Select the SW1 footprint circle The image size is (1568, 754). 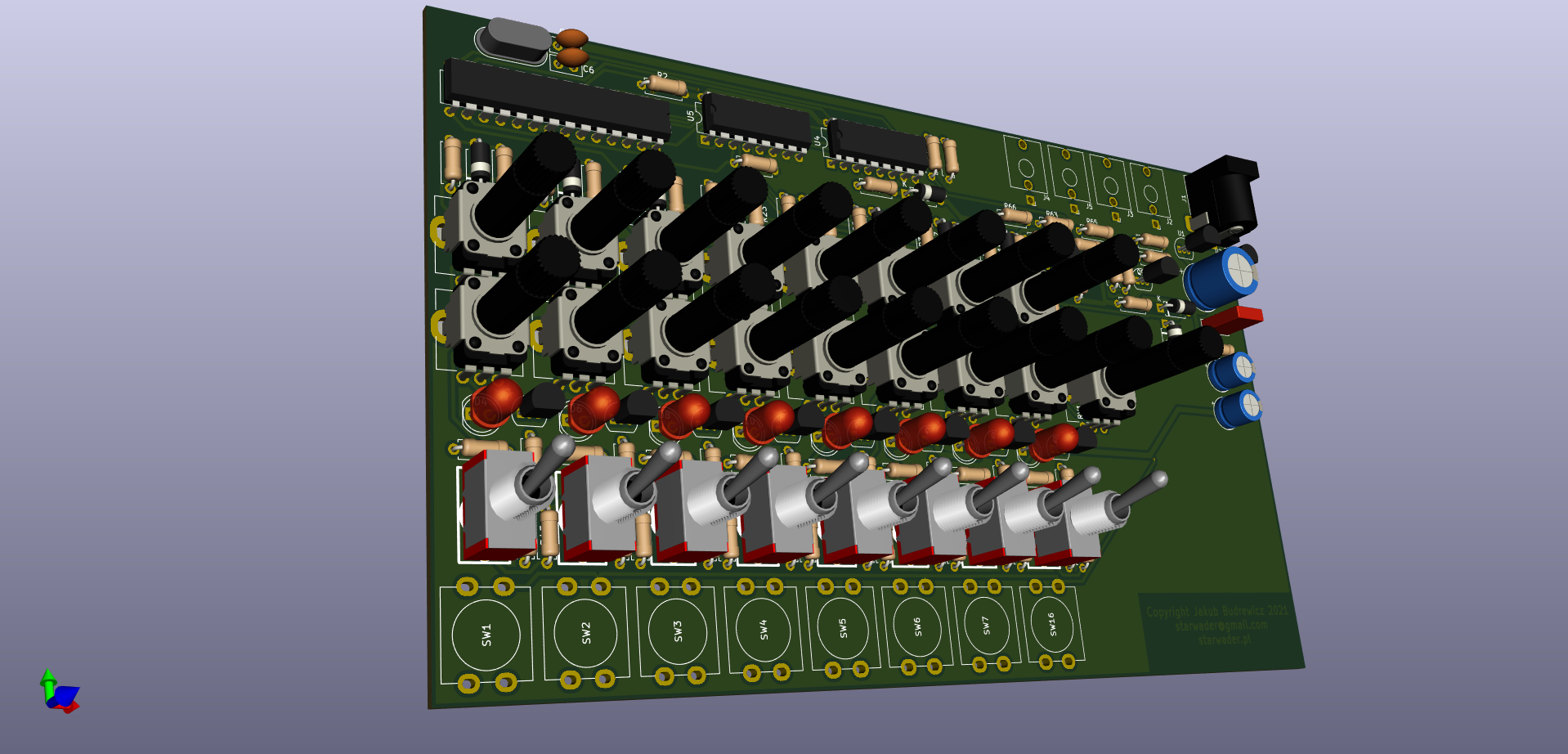[x=486, y=635]
